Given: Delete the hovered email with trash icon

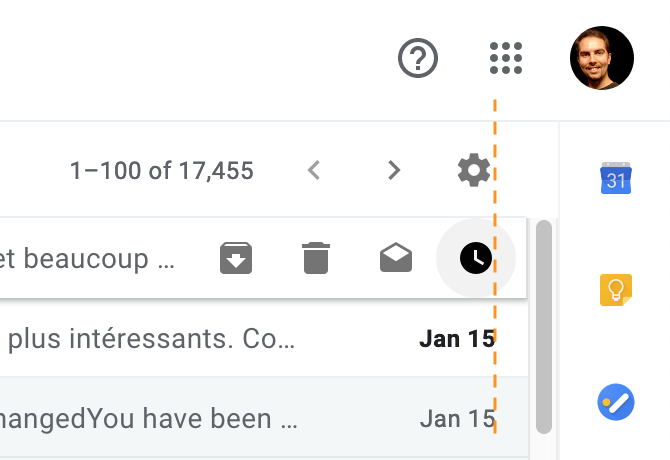Looking at the screenshot, I should click(316, 259).
